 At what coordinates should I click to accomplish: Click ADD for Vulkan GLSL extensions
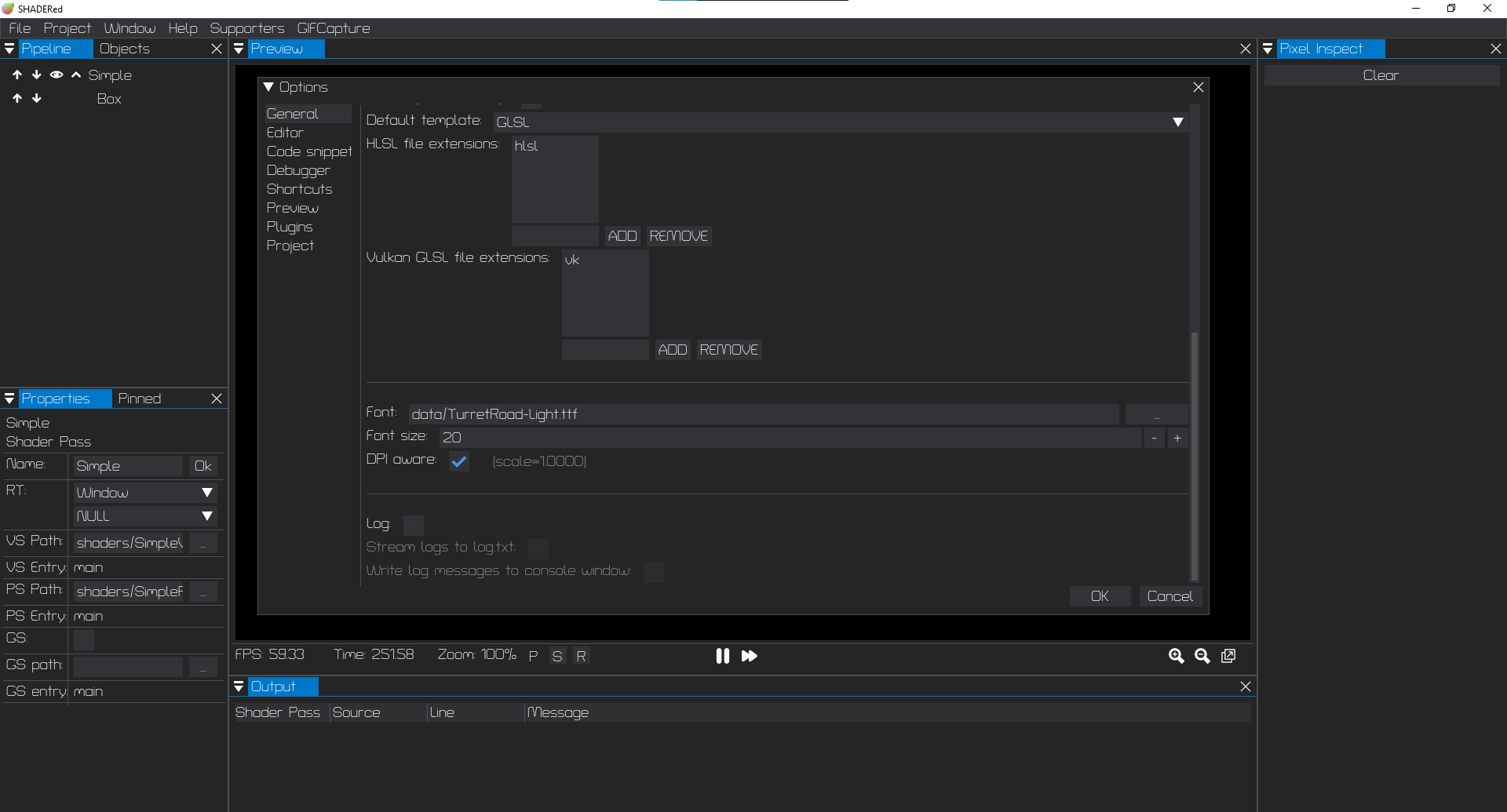click(673, 350)
